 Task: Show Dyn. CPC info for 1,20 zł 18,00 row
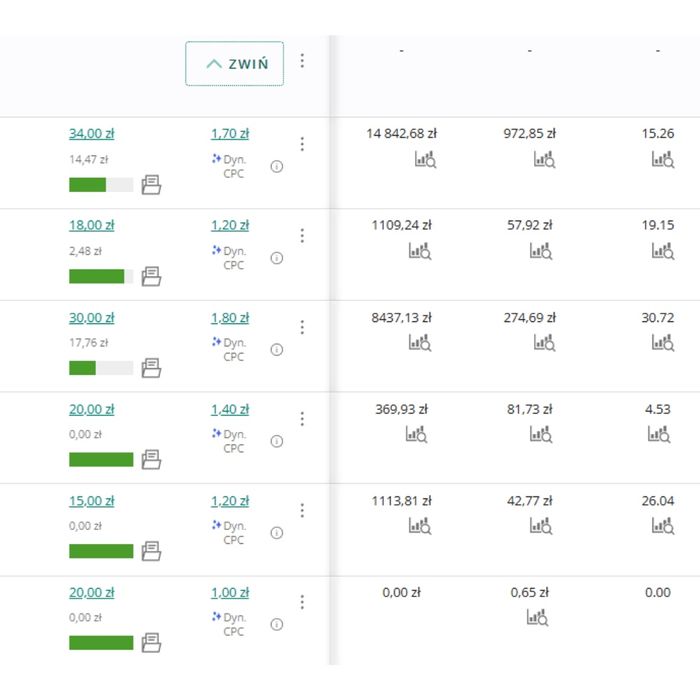point(277,258)
